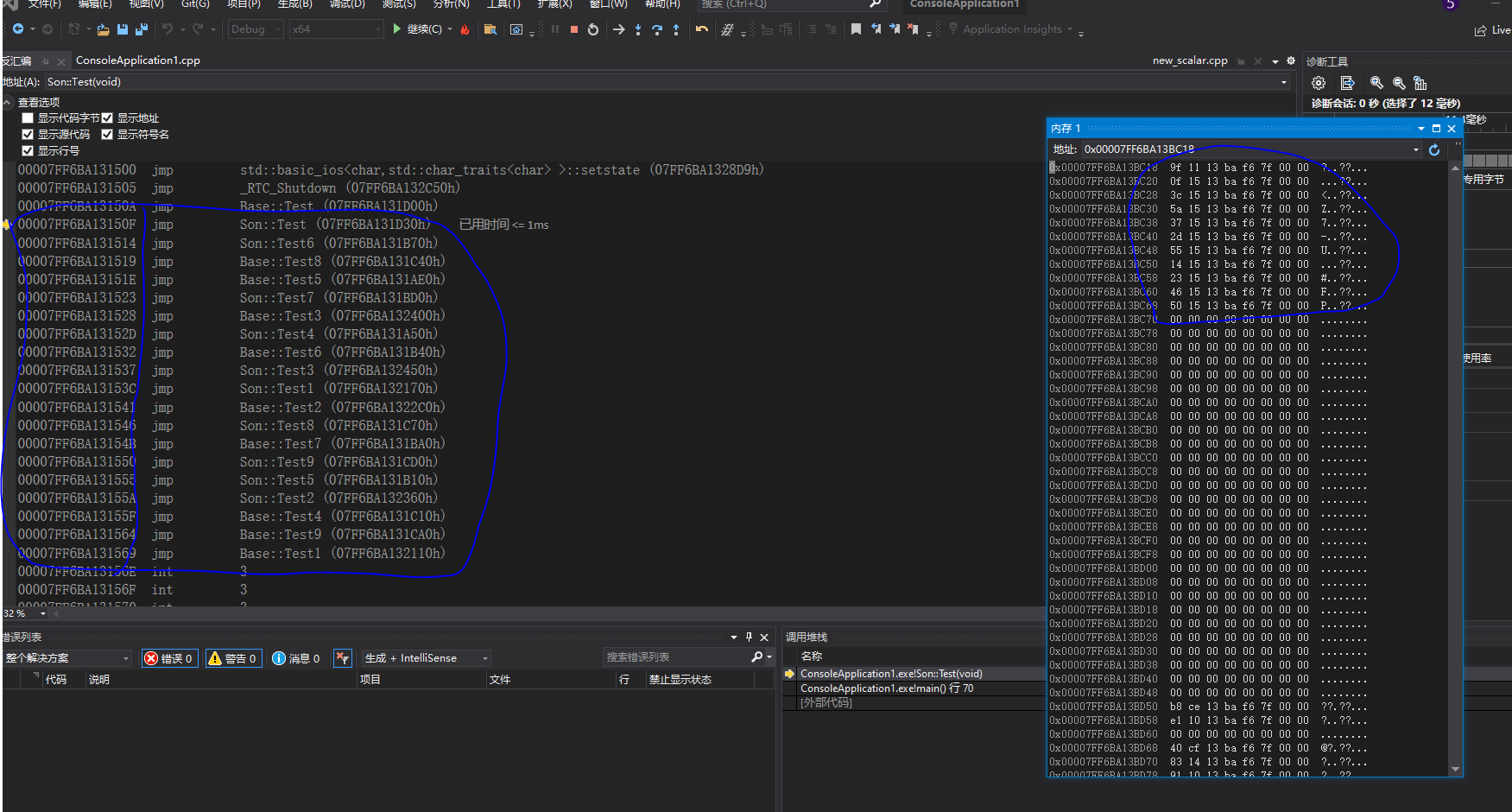The height and width of the screenshot is (812, 1512).
Task: Zoom in on the diagnostic tools timeline
Action: [1376, 83]
